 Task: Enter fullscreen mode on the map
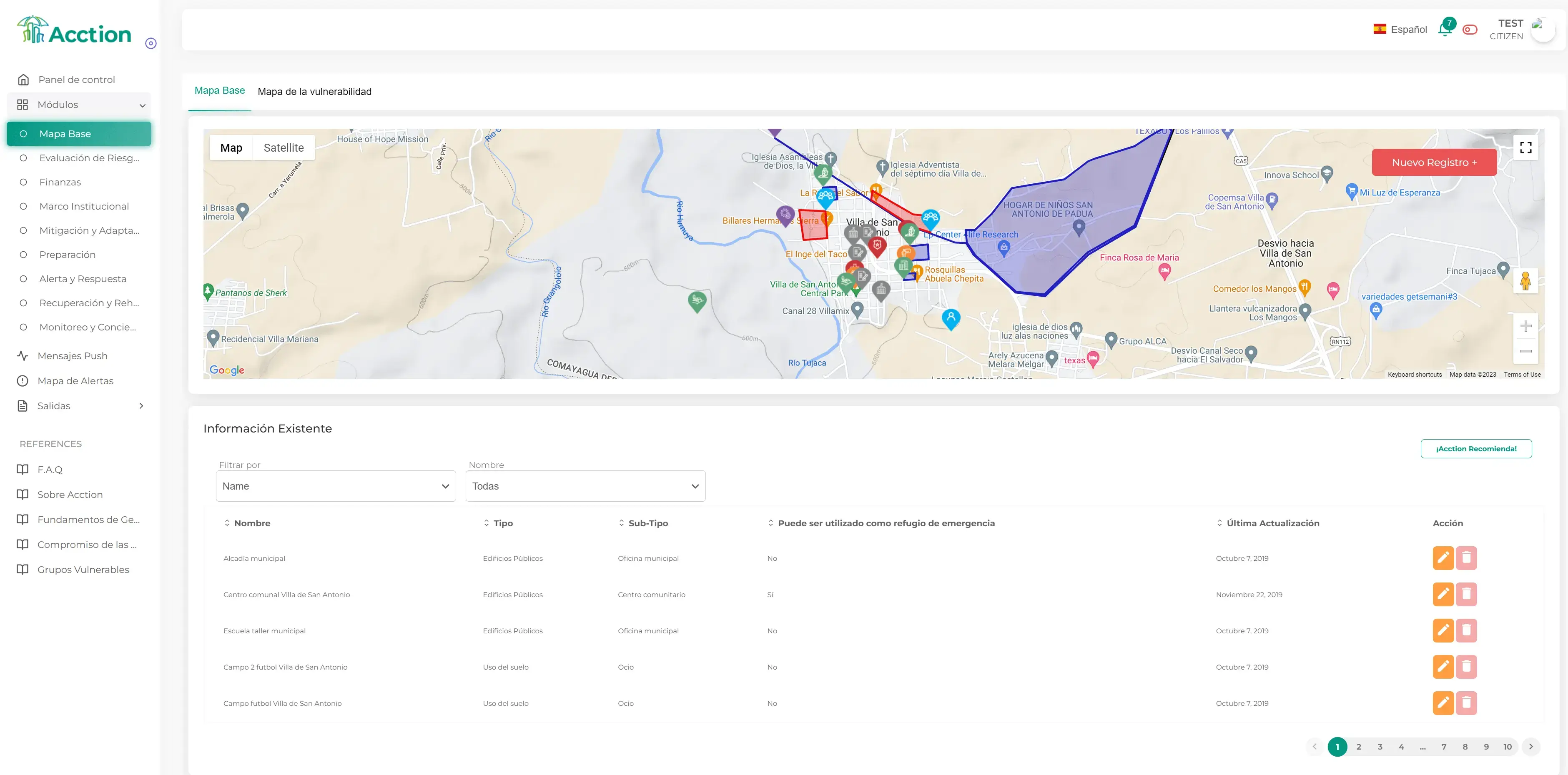pyautogui.click(x=1526, y=147)
